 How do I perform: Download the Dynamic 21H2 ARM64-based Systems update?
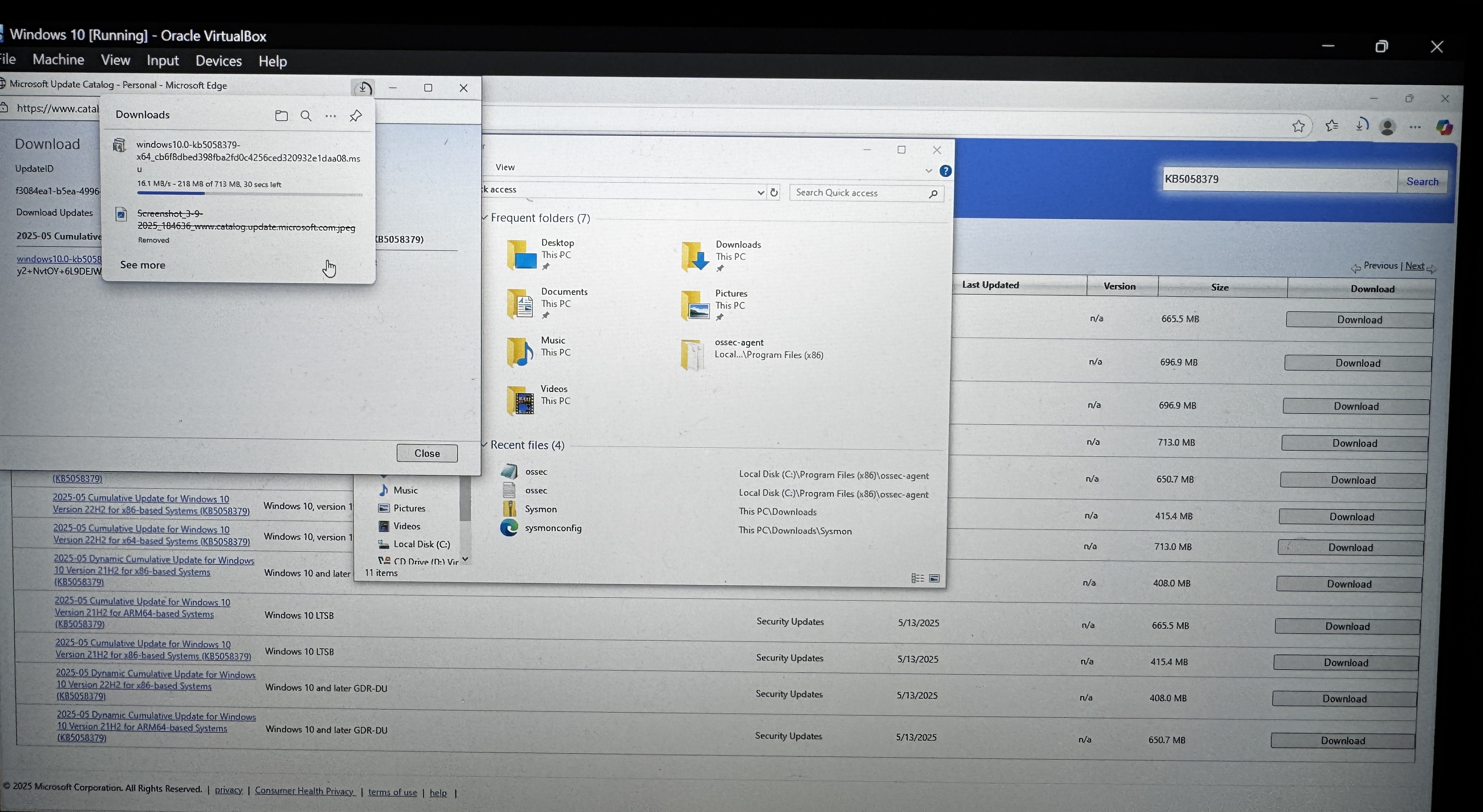1342,741
